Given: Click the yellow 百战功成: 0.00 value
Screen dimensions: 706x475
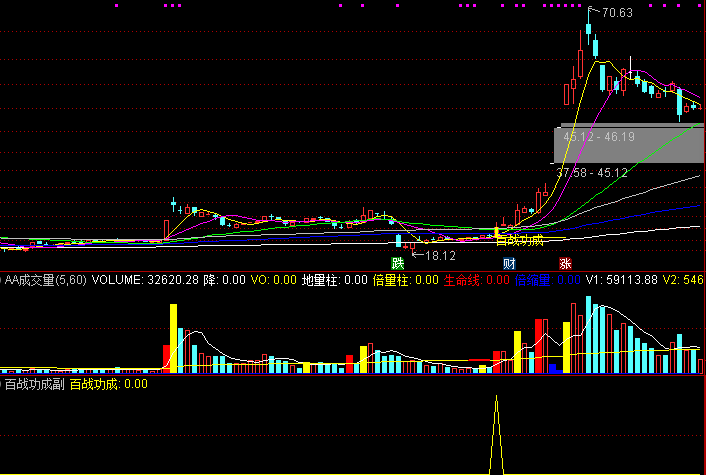Looking at the screenshot, I should pyautogui.click(x=109, y=384).
